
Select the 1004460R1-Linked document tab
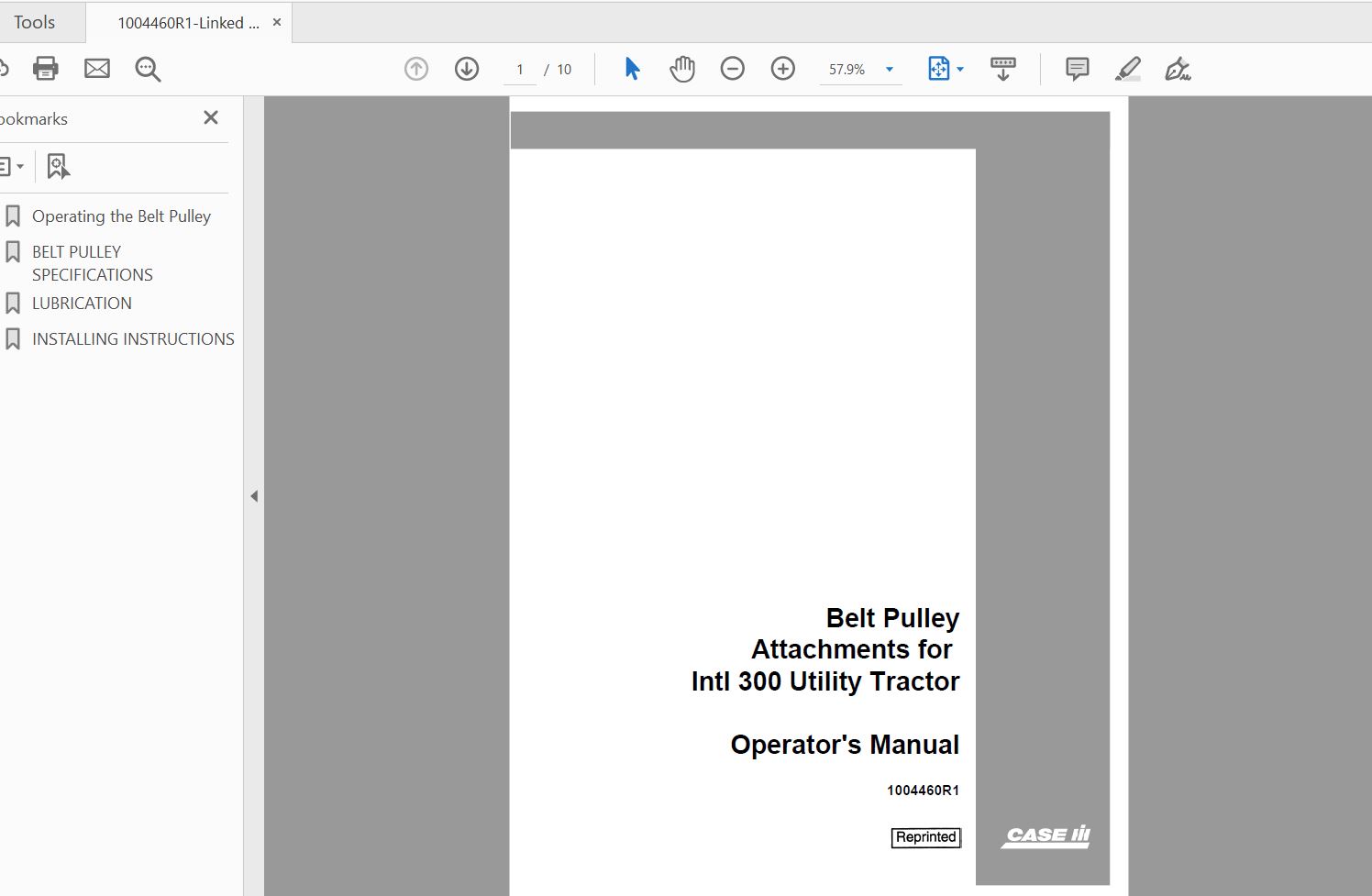[x=188, y=23]
